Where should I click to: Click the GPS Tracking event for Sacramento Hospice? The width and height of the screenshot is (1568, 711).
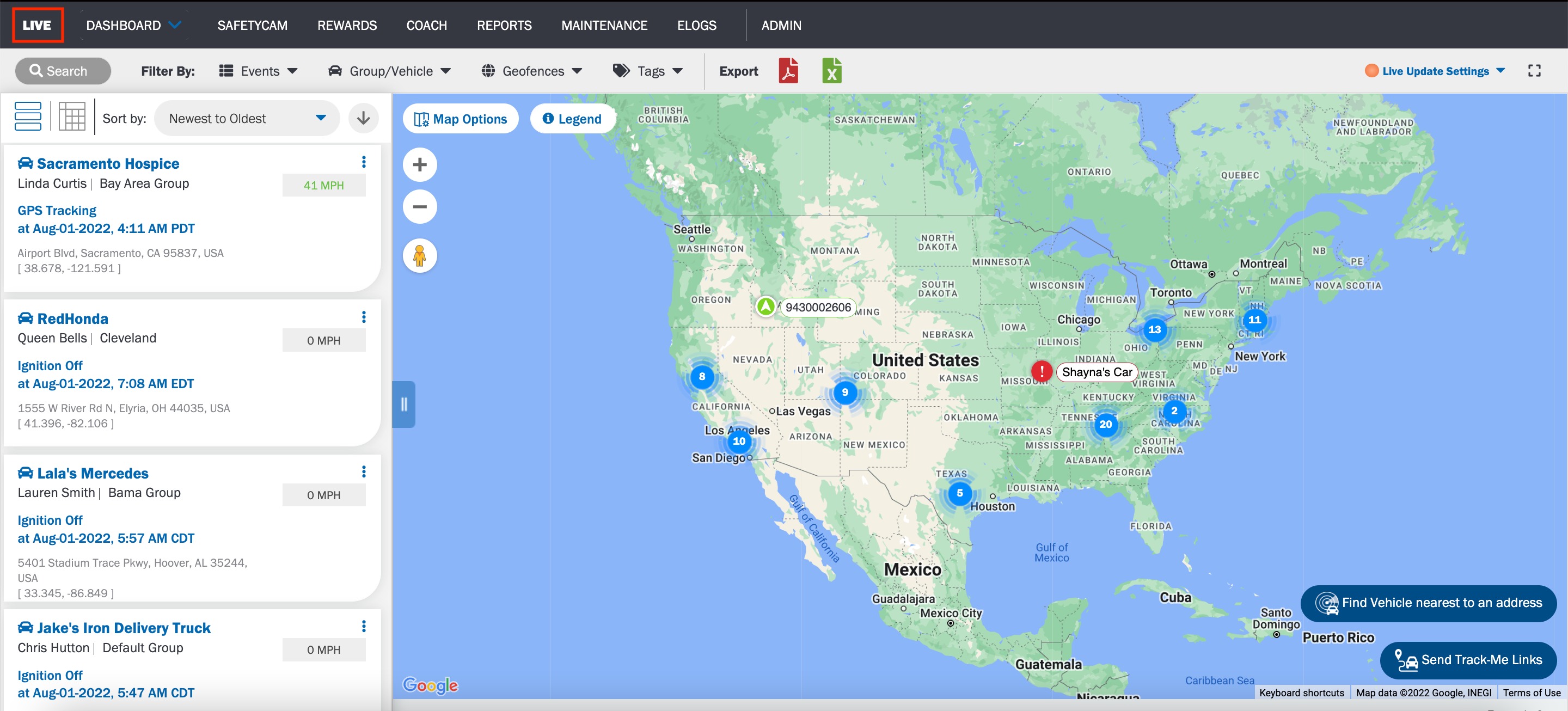57,211
